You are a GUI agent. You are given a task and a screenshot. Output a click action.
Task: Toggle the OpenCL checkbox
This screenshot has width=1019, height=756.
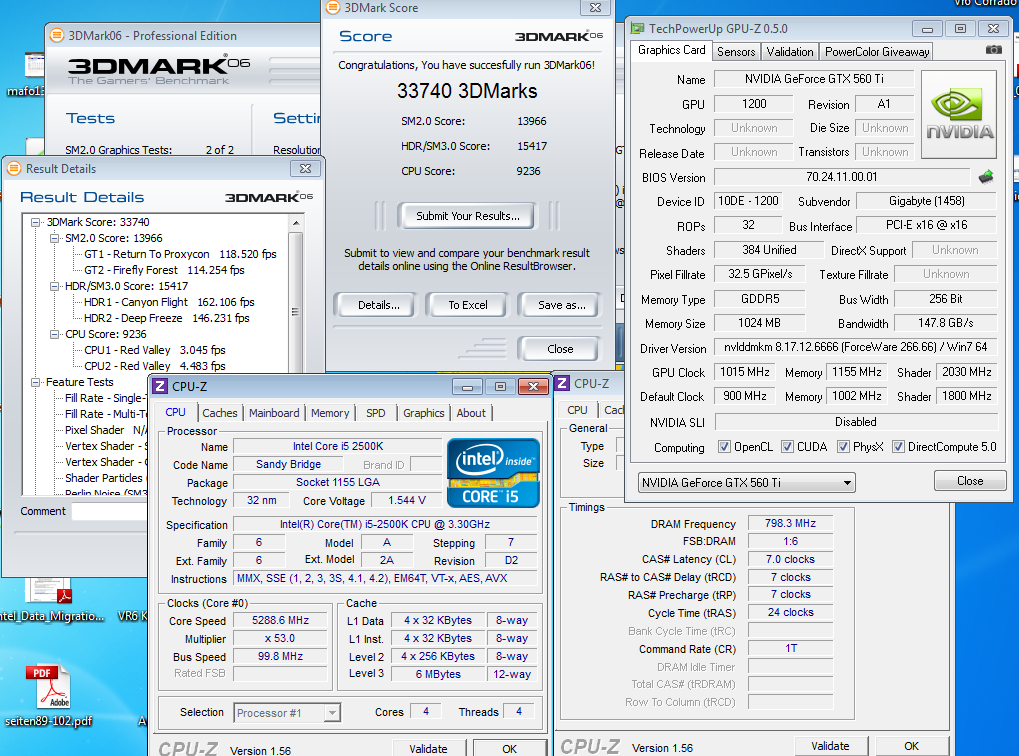(x=723, y=447)
